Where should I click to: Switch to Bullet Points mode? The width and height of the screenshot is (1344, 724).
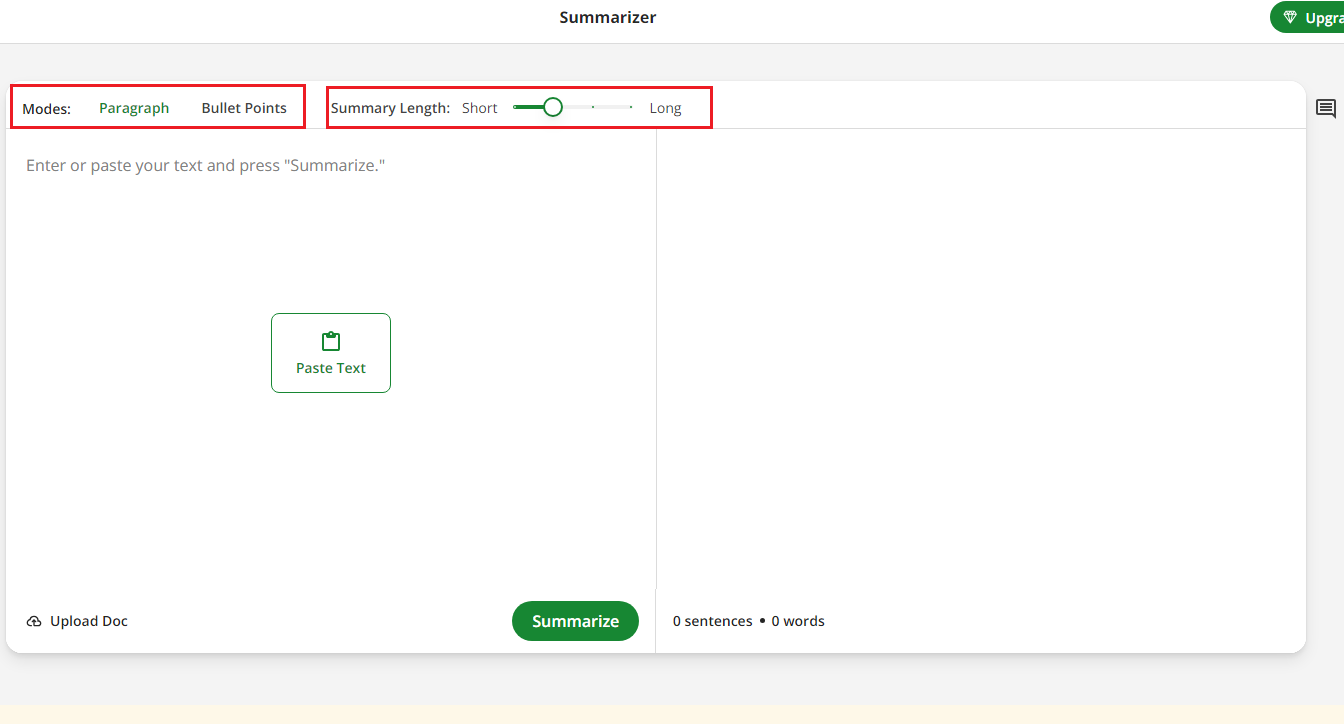[x=244, y=108]
